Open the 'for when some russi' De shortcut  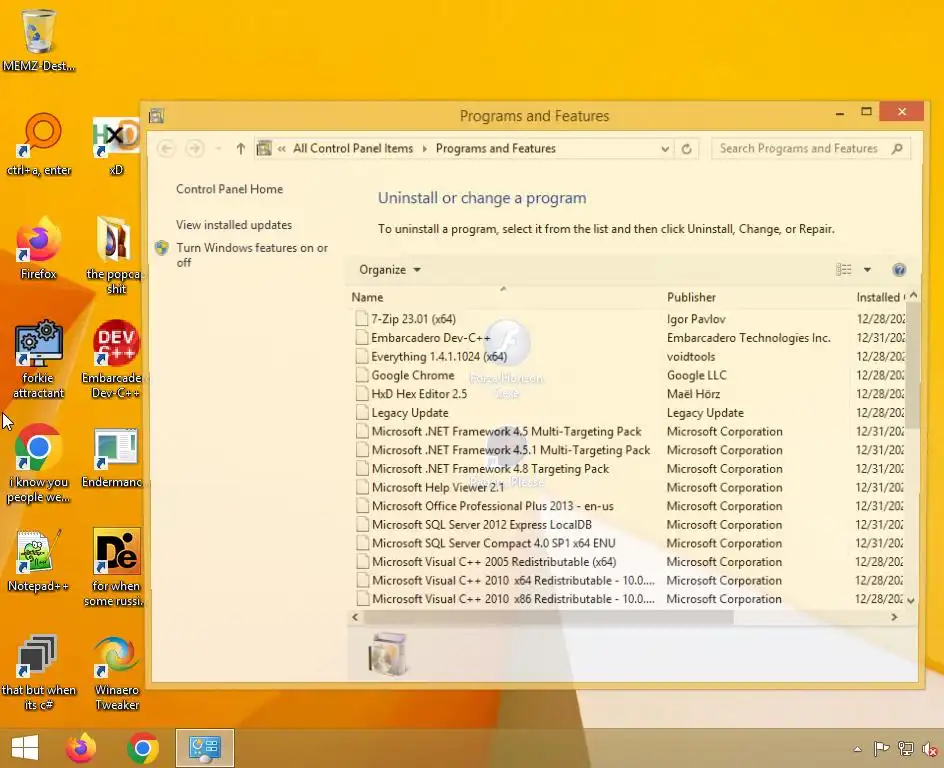[x=116, y=568]
